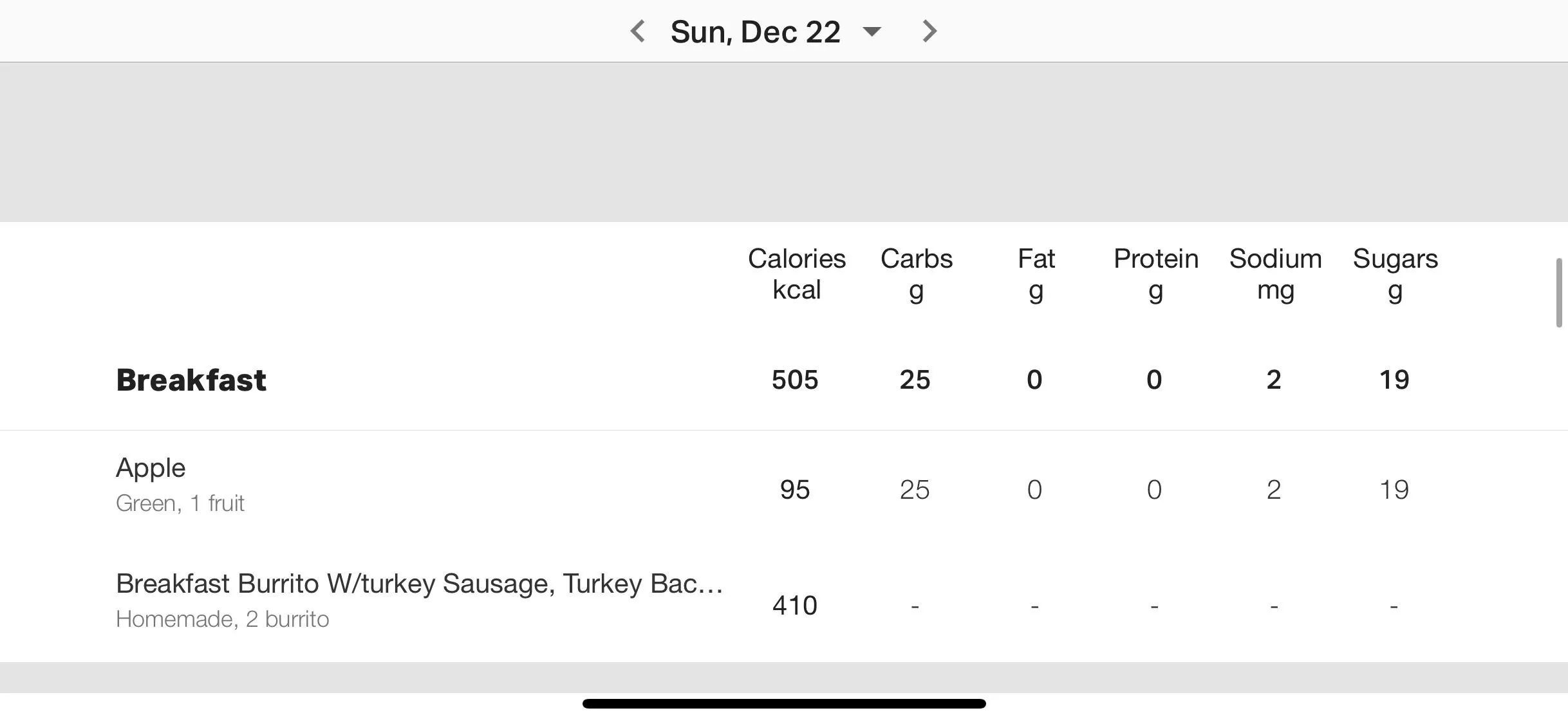Click the Sugars column header
The image size is (1568, 724).
[x=1395, y=274]
